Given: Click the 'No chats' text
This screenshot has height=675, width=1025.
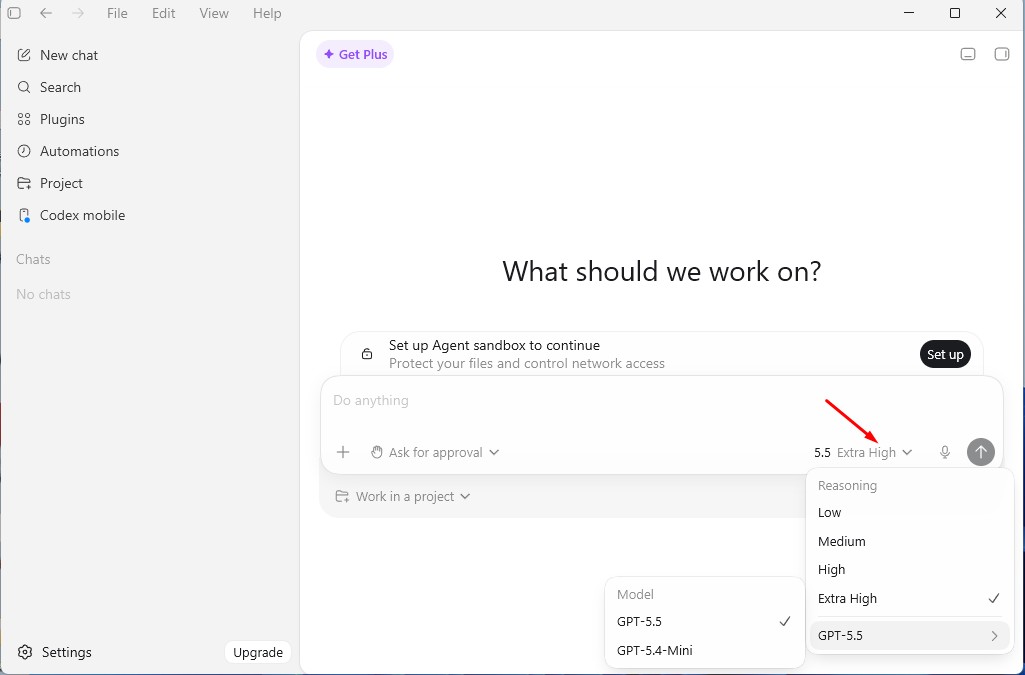Looking at the screenshot, I should tap(43, 294).
